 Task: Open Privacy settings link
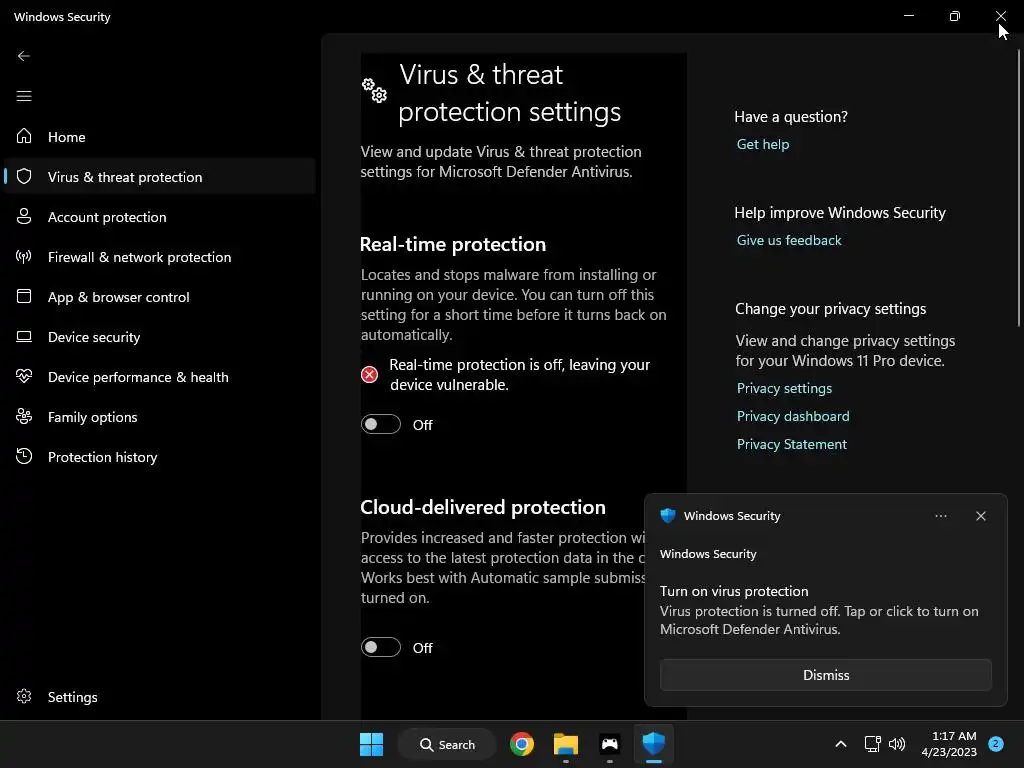point(784,388)
